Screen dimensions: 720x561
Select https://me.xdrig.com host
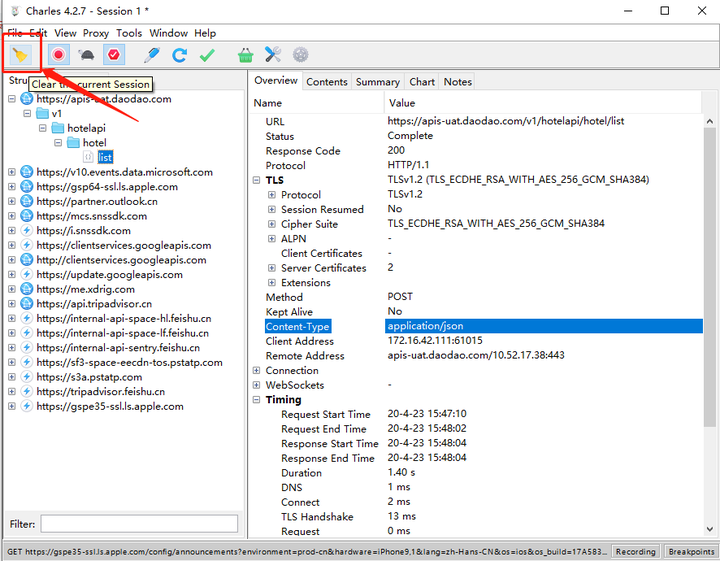tap(85, 289)
